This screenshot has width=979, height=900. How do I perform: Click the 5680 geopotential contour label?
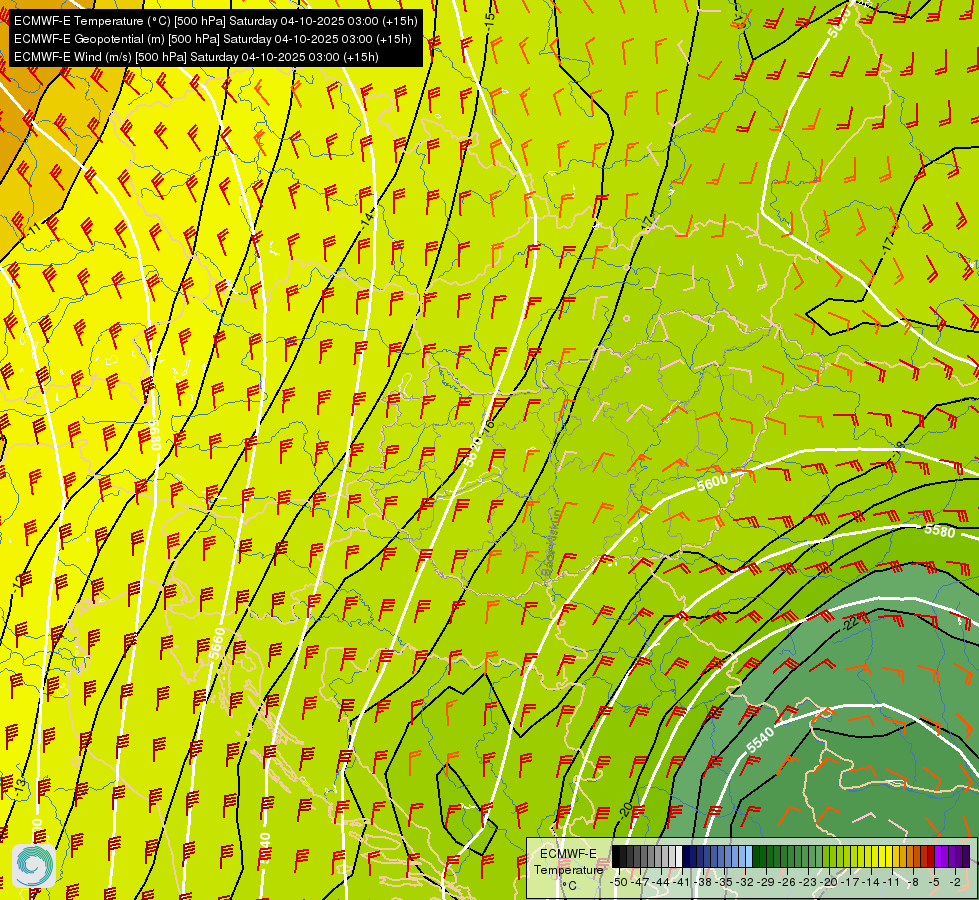point(155,434)
